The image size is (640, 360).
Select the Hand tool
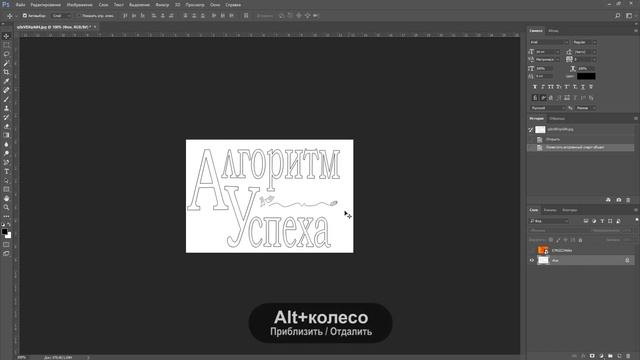pyautogui.click(x=6, y=198)
